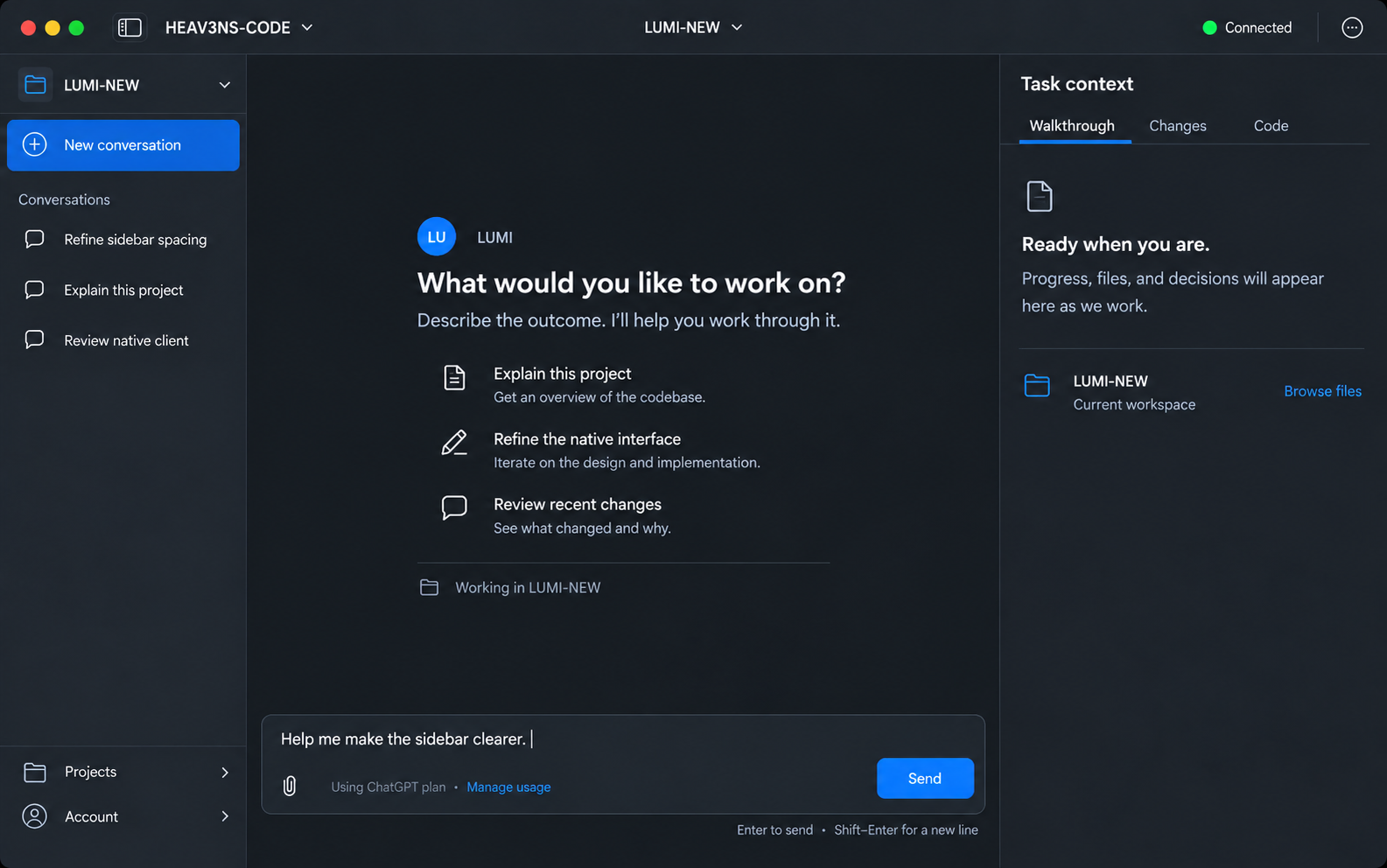Image resolution: width=1387 pixels, height=868 pixels.
Task: Click the LU avatar circle
Action: click(x=437, y=236)
